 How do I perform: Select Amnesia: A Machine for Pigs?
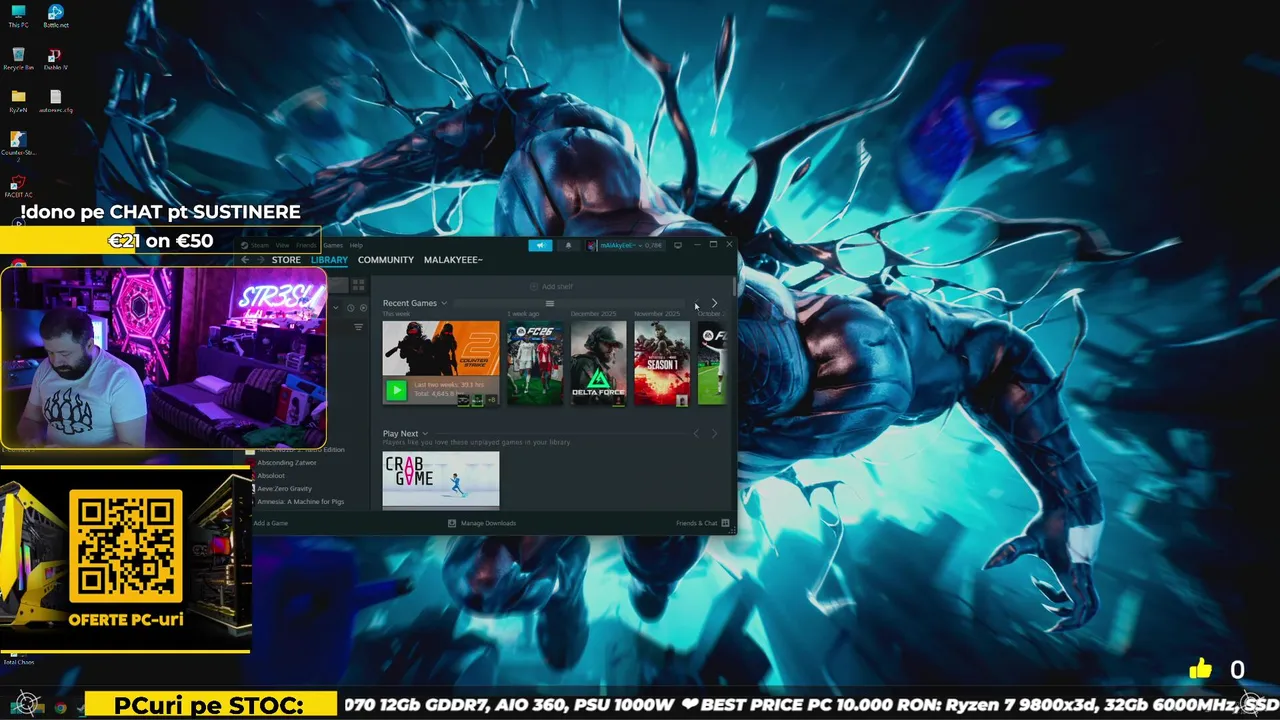(x=300, y=502)
